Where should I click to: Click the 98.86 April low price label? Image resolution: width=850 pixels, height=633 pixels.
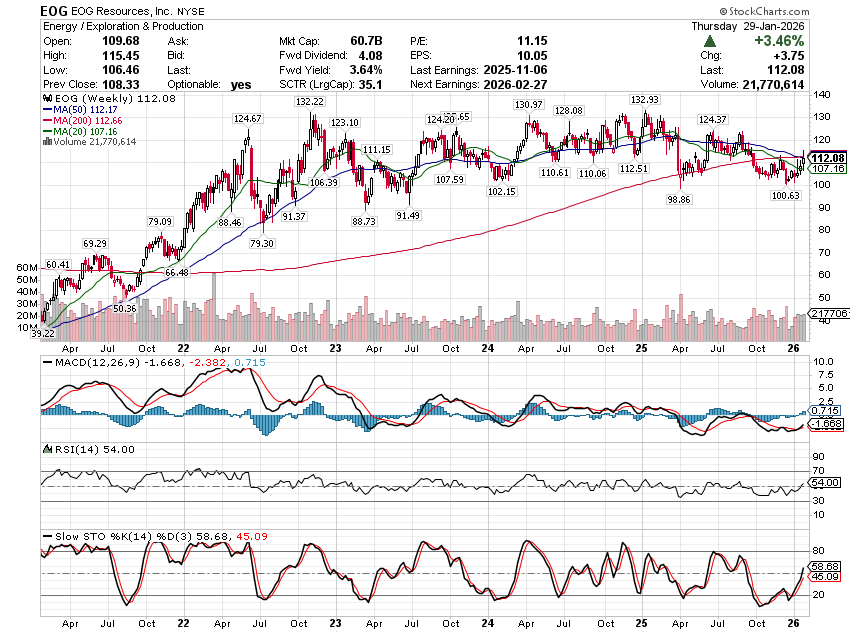(x=681, y=200)
